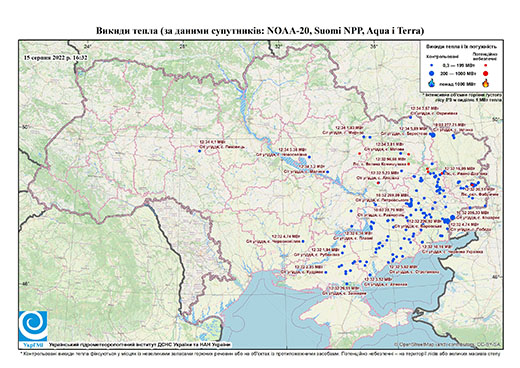520x368 pixels.
Task: Click the large red circle in legend
Action: tap(486, 74)
